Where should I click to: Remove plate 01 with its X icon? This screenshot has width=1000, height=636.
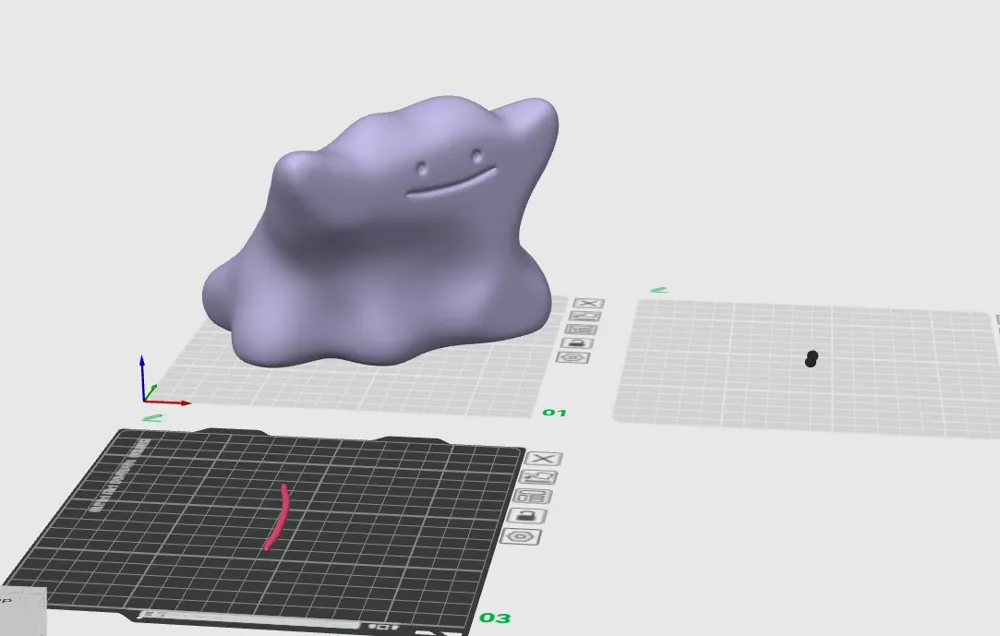click(589, 303)
